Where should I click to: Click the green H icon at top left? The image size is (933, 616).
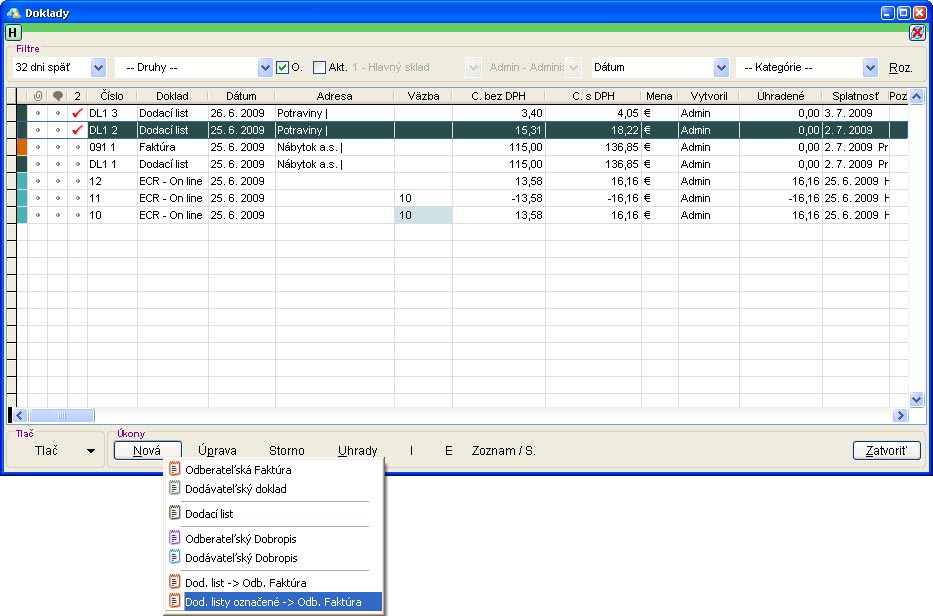[13, 32]
